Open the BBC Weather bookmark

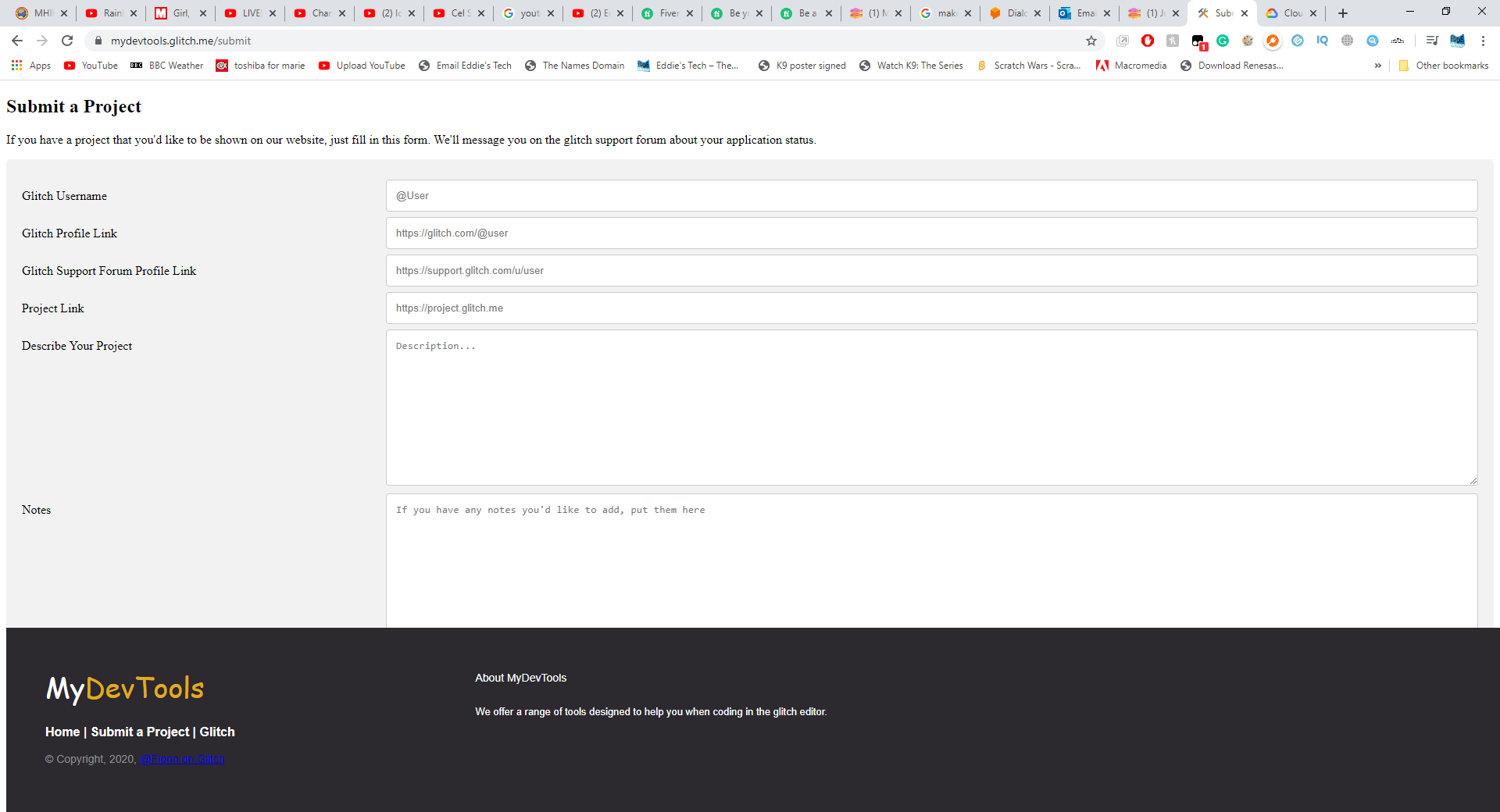pos(166,66)
